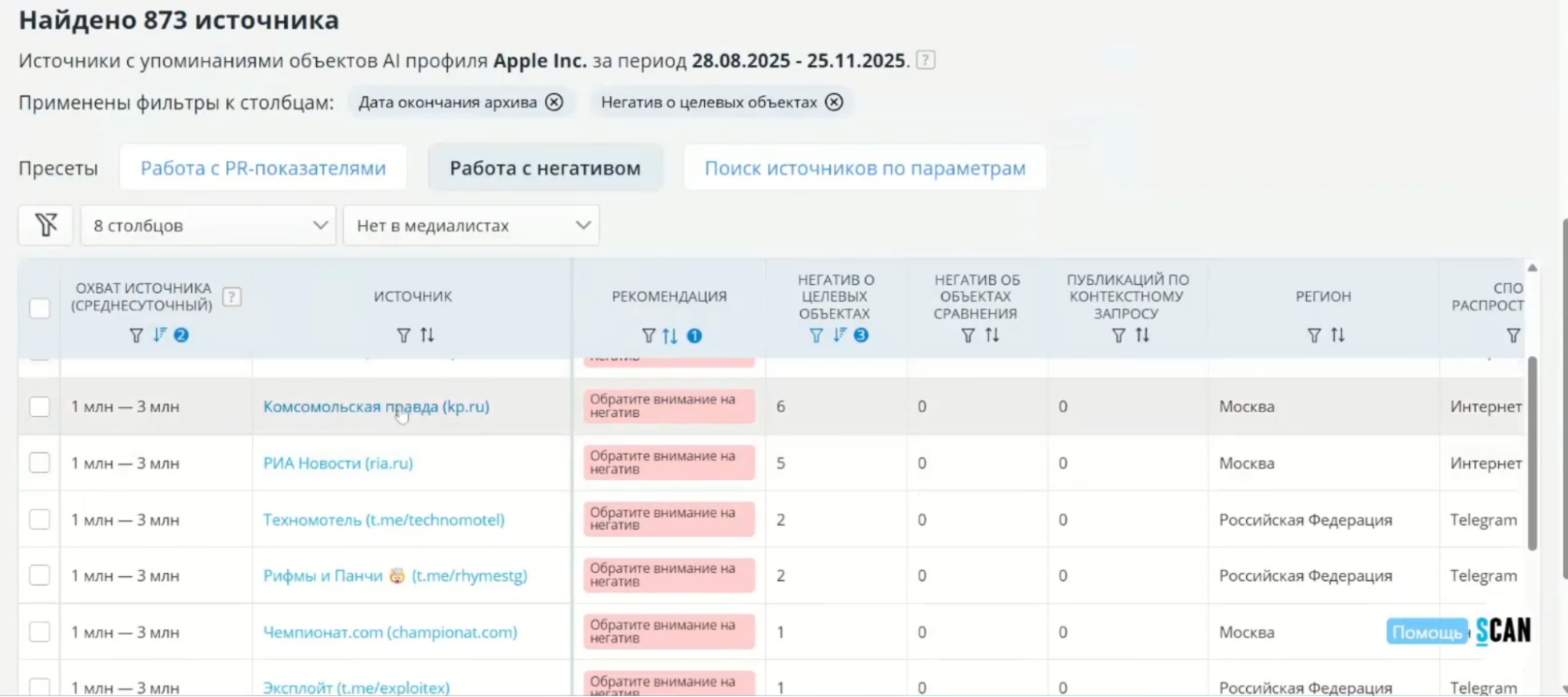Select preset 'Работа с PR-показателями'

[264, 168]
